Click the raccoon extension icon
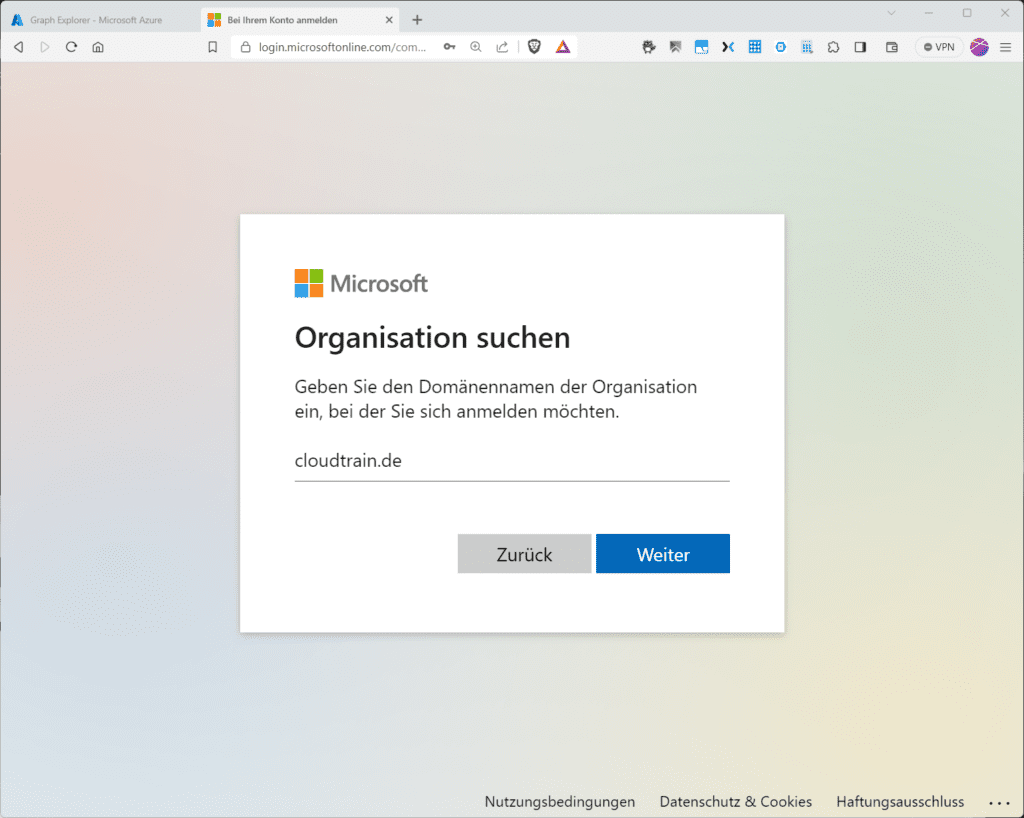Screen dimensions: 1024x818 click(x=648, y=47)
